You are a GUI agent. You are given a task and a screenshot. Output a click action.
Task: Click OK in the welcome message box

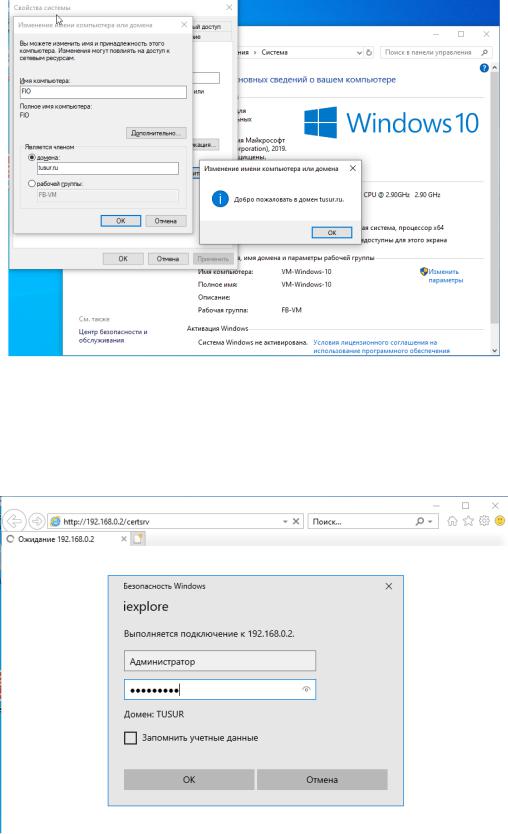coord(332,232)
